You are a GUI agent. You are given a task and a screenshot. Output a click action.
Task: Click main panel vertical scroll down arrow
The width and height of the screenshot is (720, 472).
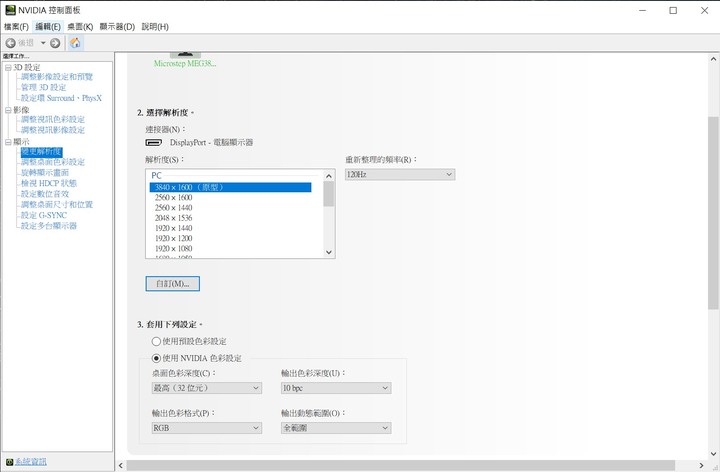coord(713,454)
